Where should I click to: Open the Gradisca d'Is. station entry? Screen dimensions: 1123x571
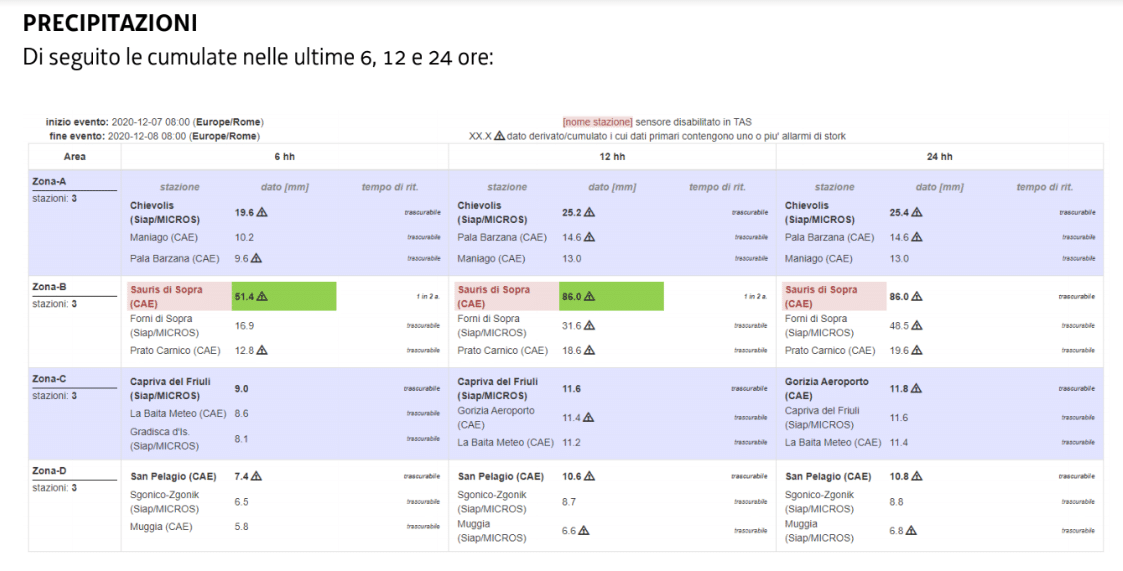(x=164, y=438)
